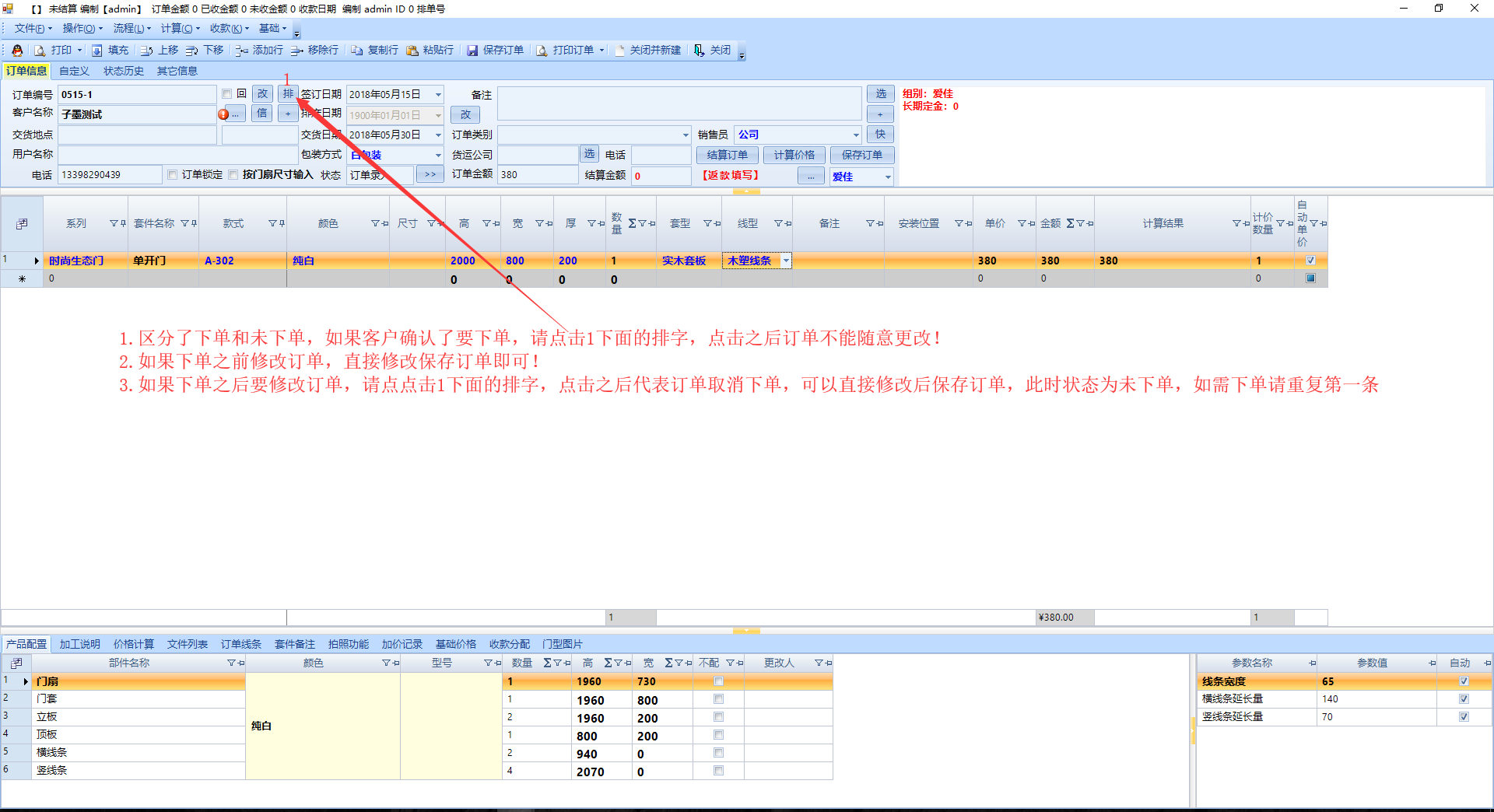This screenshot has width=1494, height=812.
Task: Check the 不配 box for 门扇 row
Action: pyautogui.click(x=718, y=681)
